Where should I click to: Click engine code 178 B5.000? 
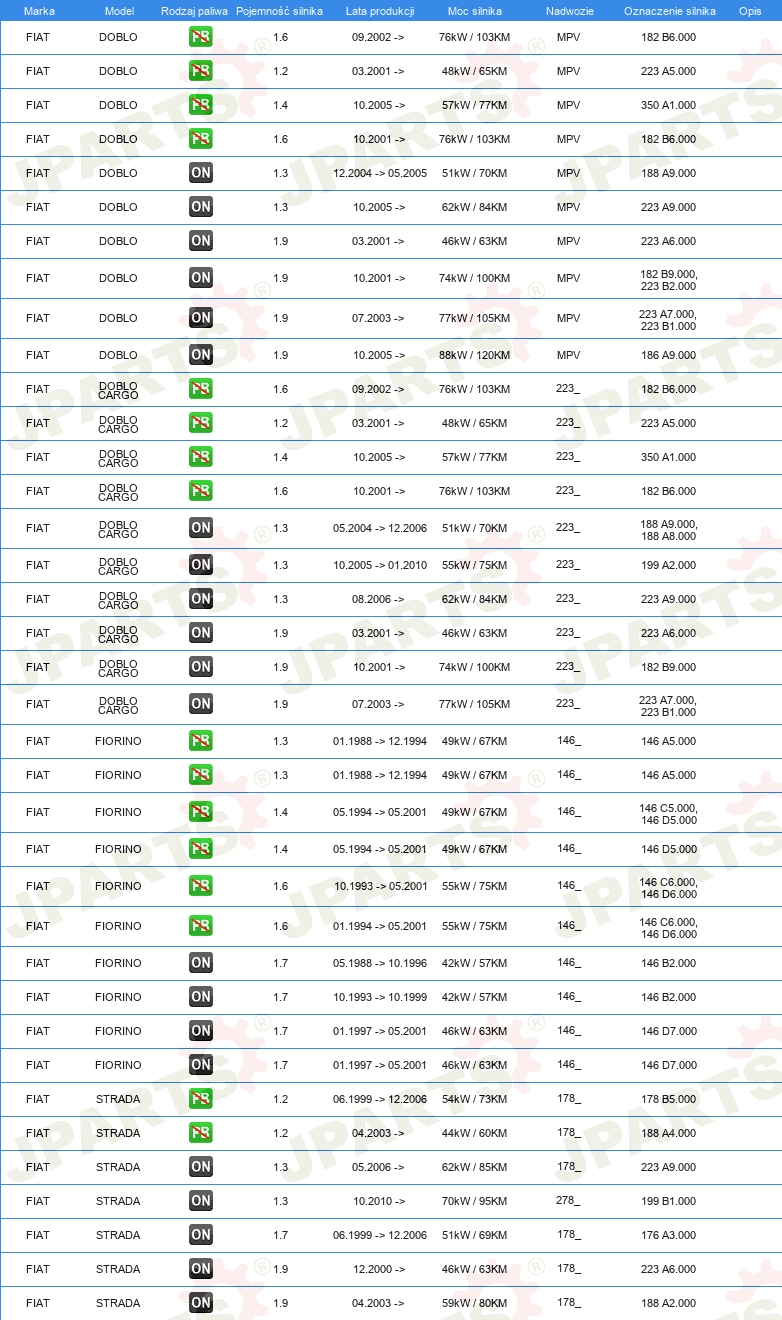click(x=669, y=1099)
